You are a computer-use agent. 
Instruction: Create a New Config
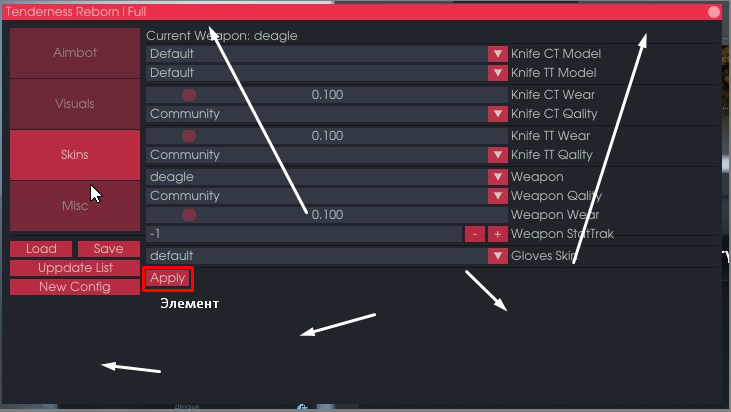(75, 287)
